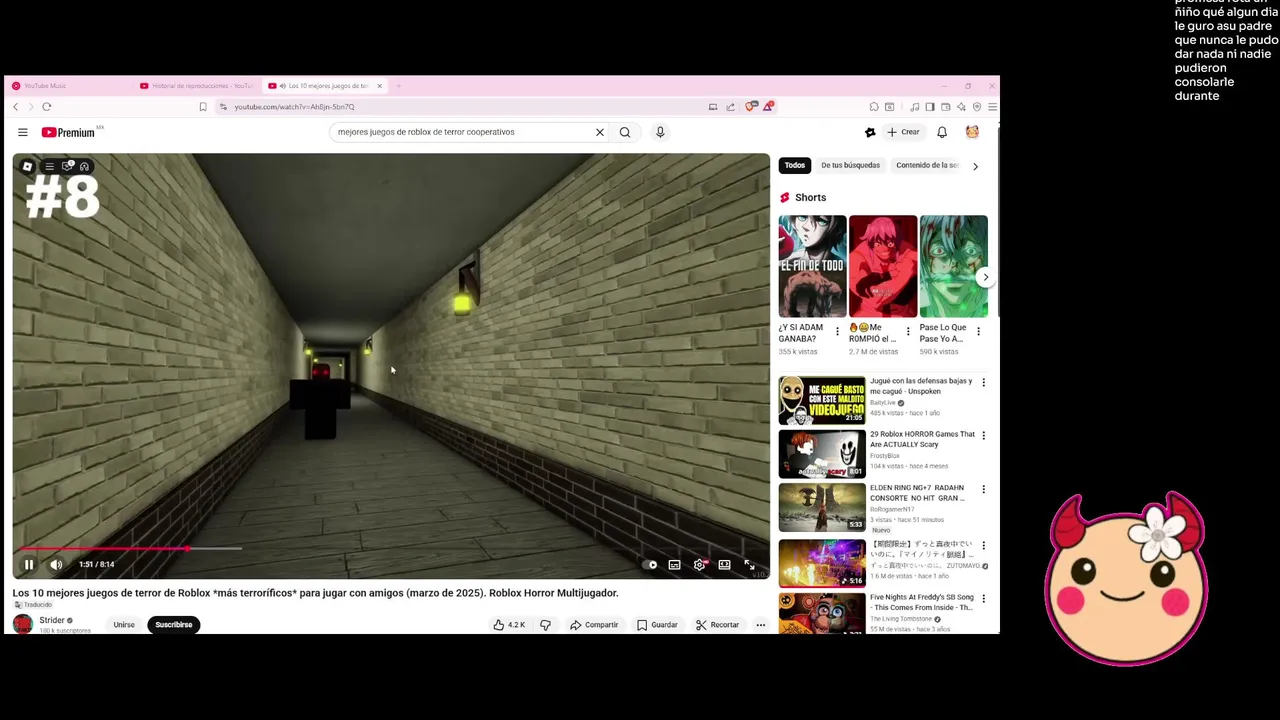Close the current Los 10 mejores tab

tap(379, 86)
